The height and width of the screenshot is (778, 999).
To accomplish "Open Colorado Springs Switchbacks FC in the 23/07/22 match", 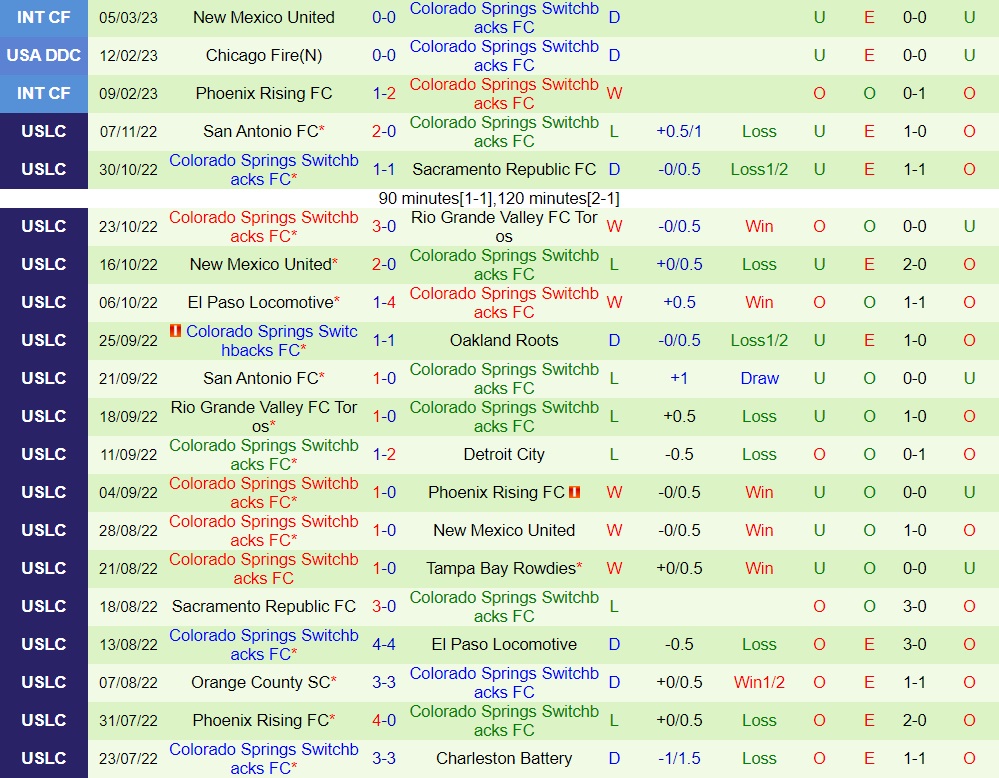I will [264, 758].
